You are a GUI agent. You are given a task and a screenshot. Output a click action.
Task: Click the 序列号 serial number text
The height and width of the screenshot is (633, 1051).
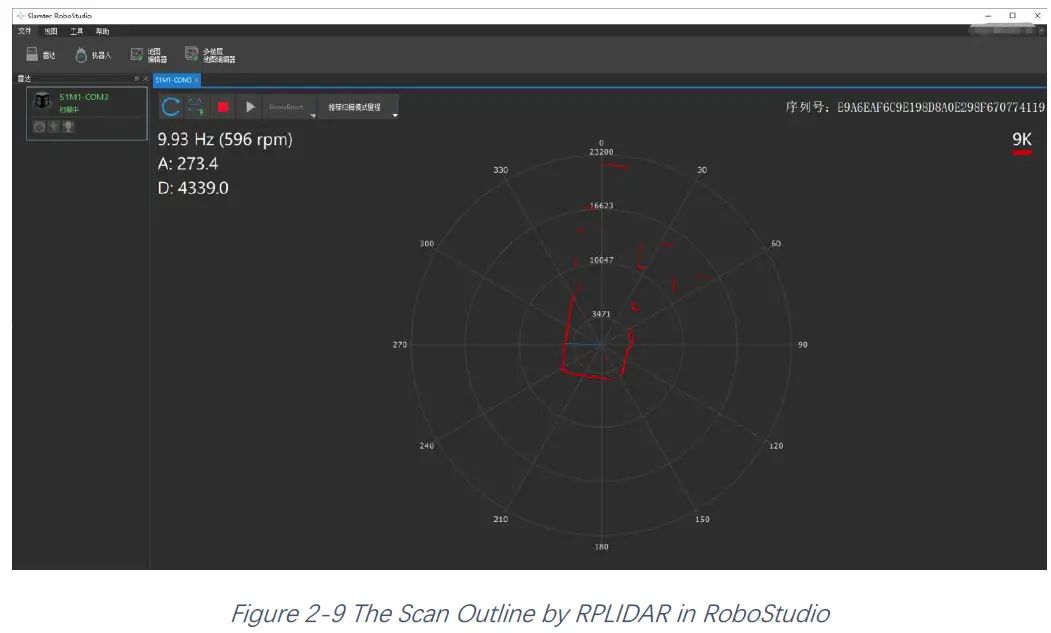pos(915,107)
